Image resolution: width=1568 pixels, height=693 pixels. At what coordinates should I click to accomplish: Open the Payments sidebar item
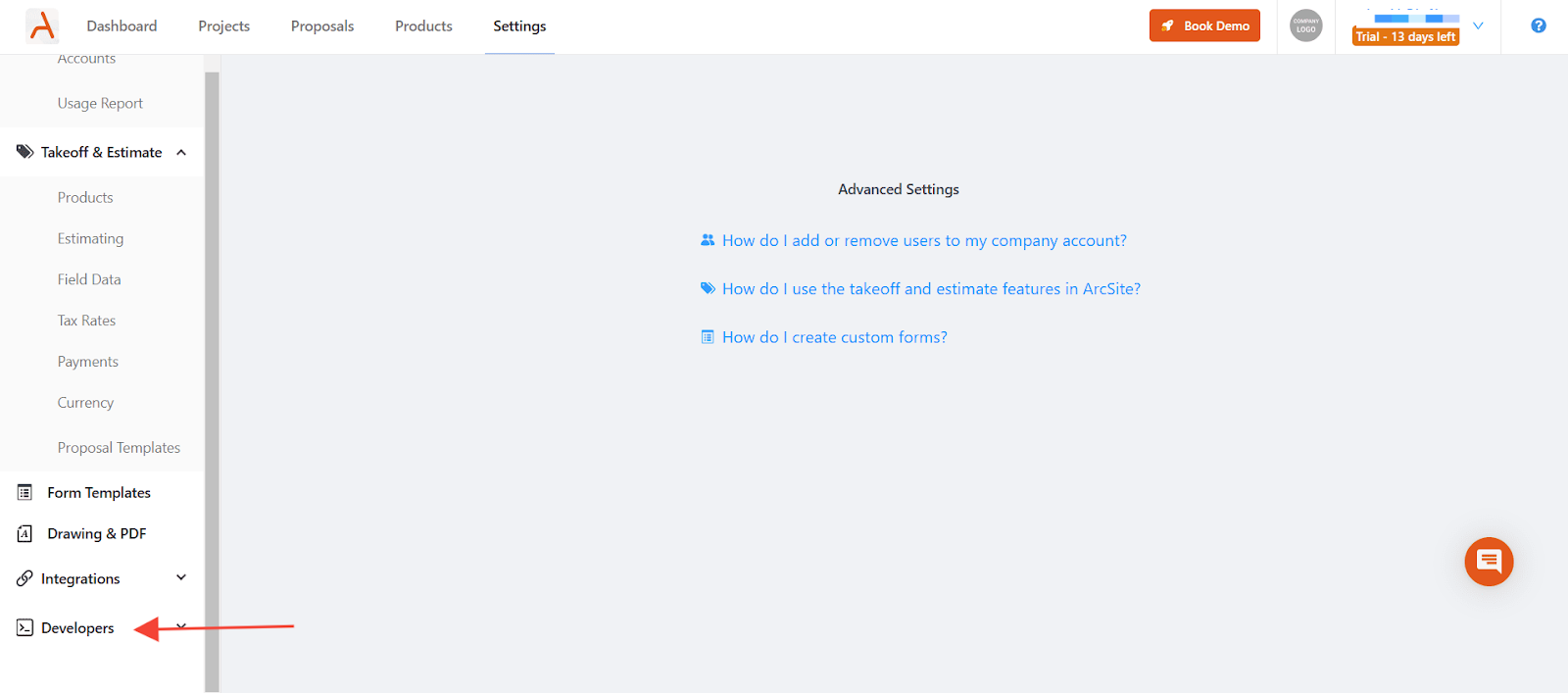[x=87, y=362]
